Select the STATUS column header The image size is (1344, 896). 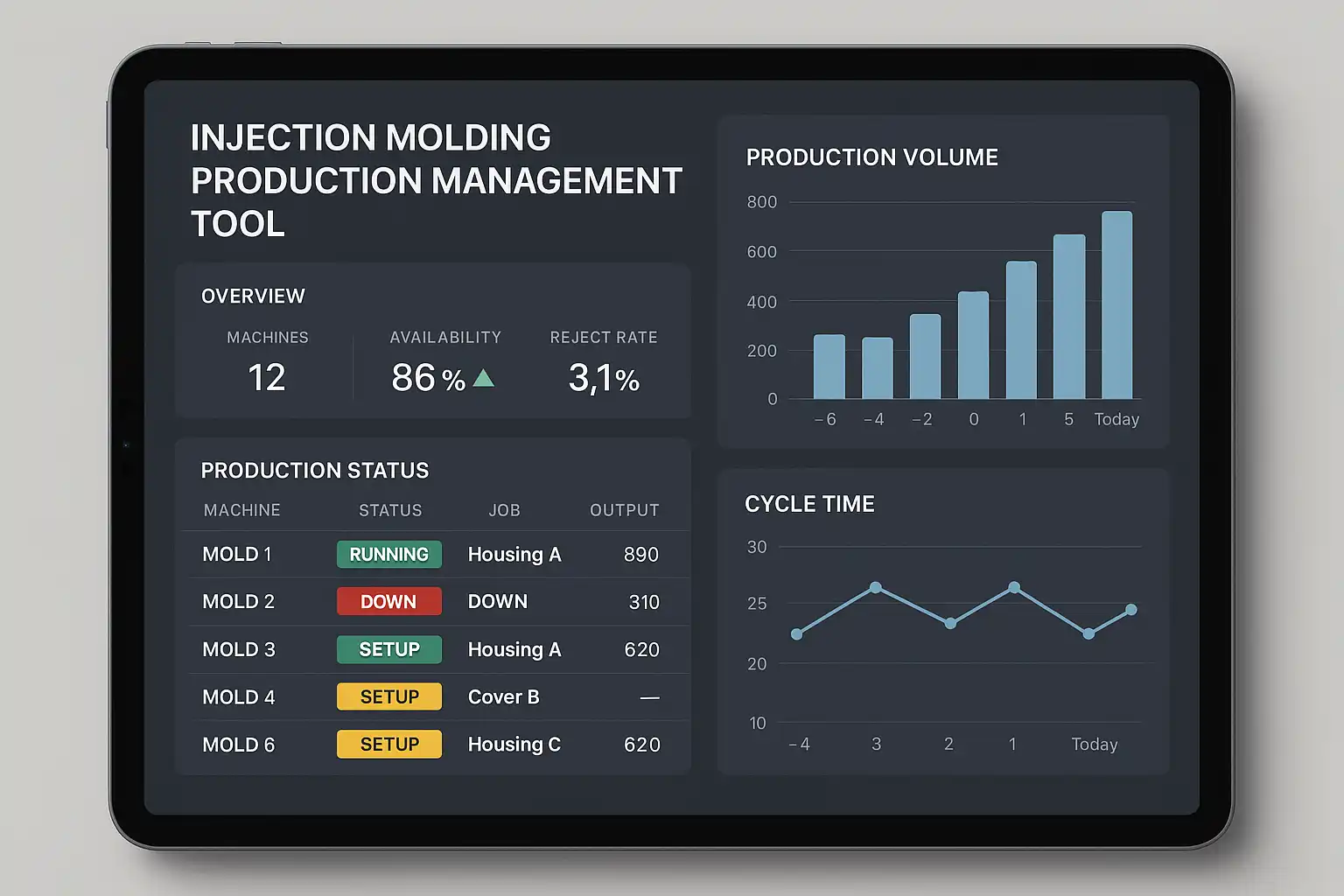(x=390, y=510)
